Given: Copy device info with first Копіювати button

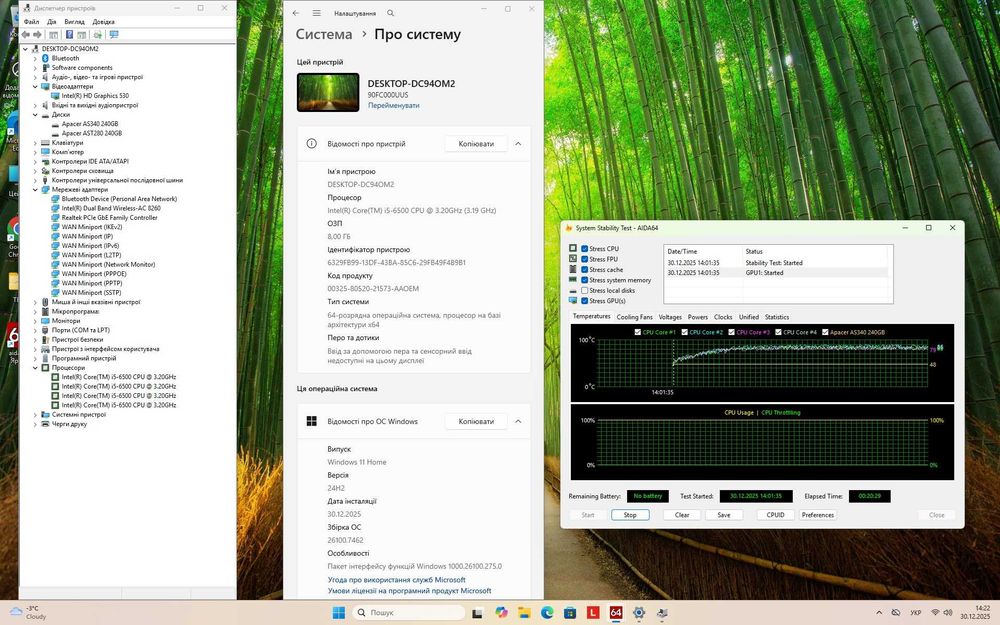Looking at the screenshot, I should pyautogui.click(x=476, y=143).
